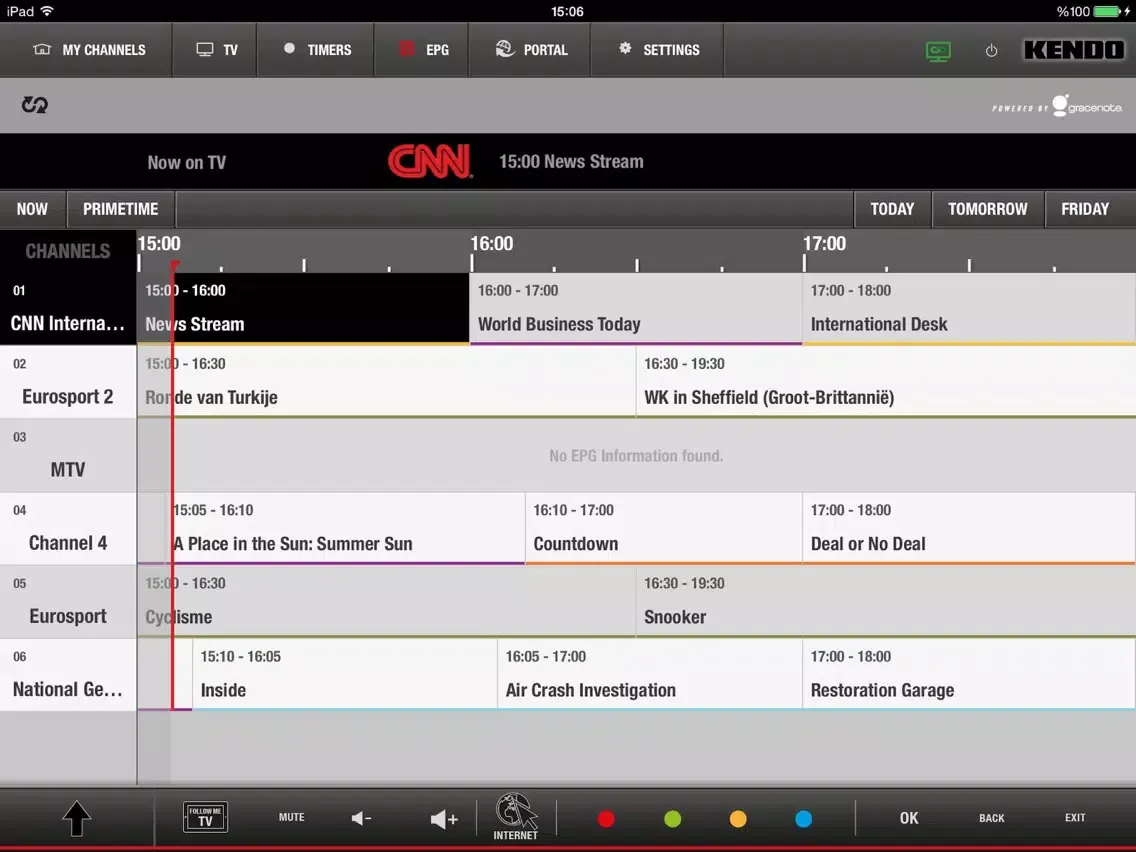Click the refresh sync icon
The width and height of the screenshot is (1136, 852).
34,105
